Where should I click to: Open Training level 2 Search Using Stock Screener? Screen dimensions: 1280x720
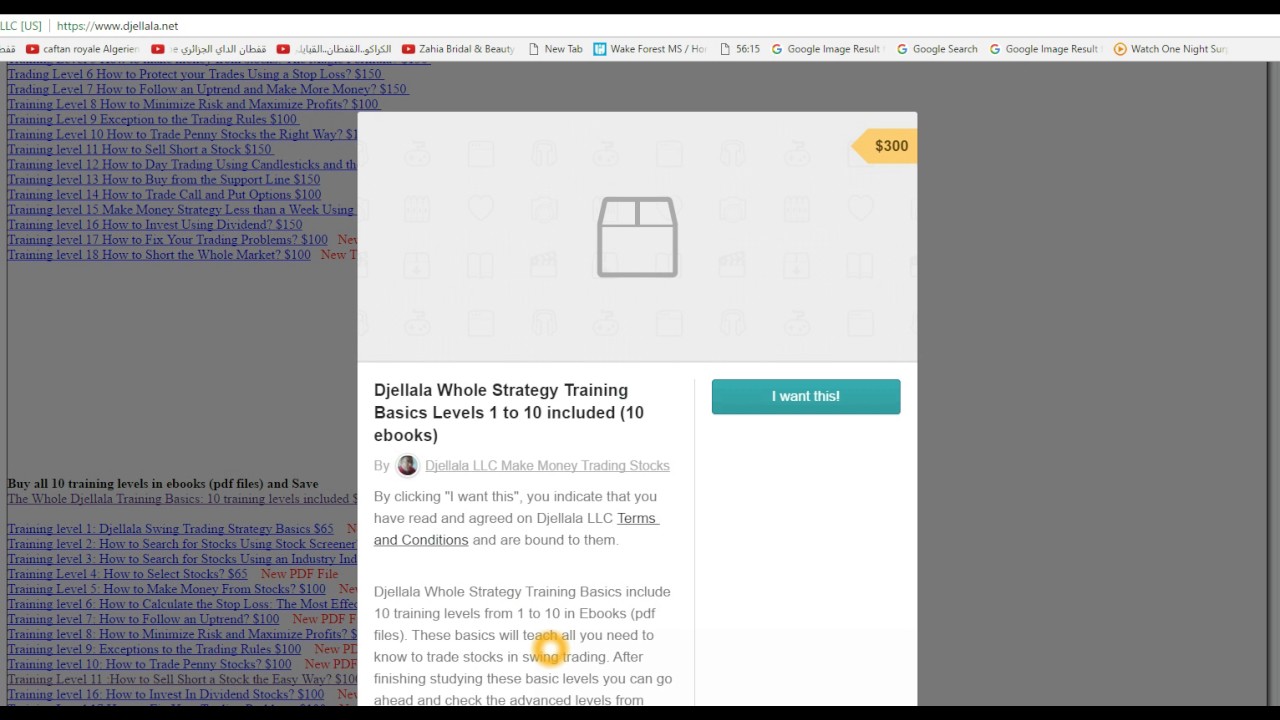(x=182, y=543)
